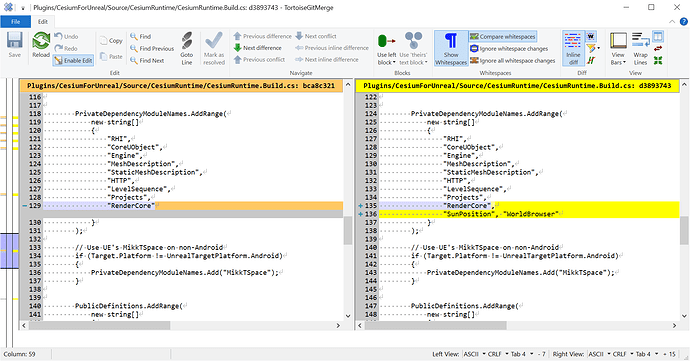Open Goto Line dialog
The image size is (690, 361).
(187, 48)
